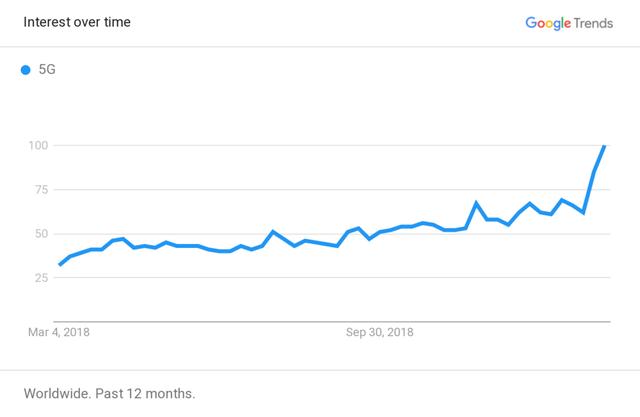Click the chart's bottom x-axis line

[x=331, y=322]
